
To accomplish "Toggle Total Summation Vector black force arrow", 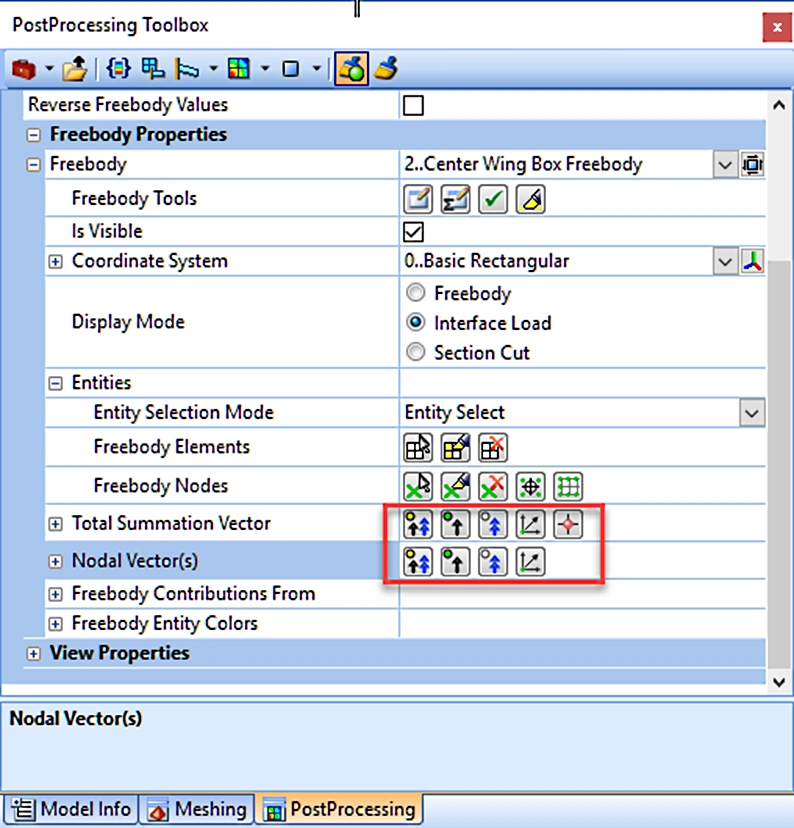I will 456,524.
